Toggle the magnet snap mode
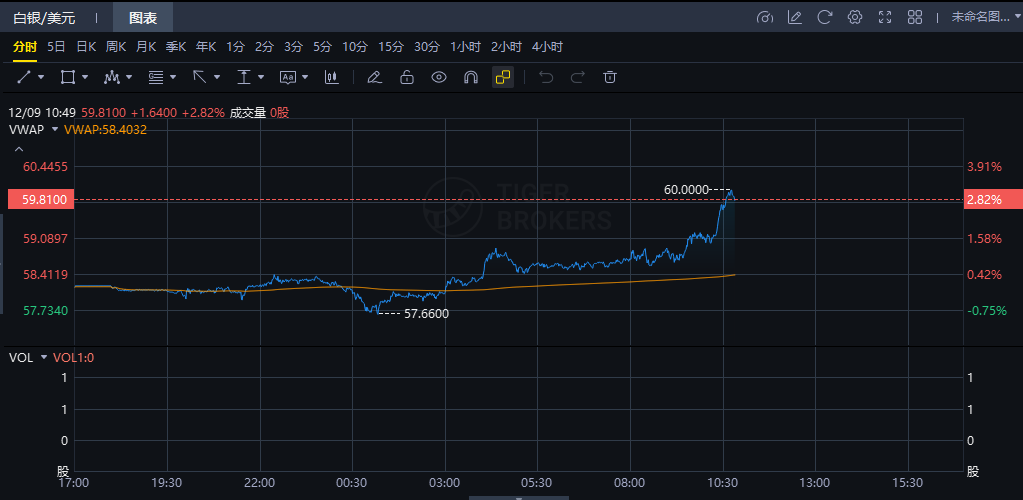Screen dimensions: 1023x500 coord(470,77)
